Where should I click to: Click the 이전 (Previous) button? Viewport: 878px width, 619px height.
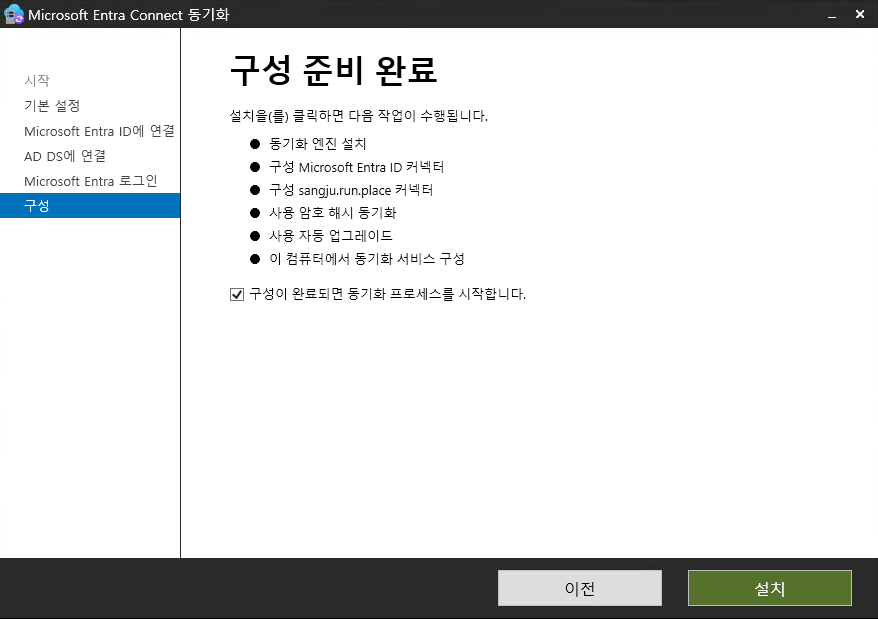tap(580, 588)
